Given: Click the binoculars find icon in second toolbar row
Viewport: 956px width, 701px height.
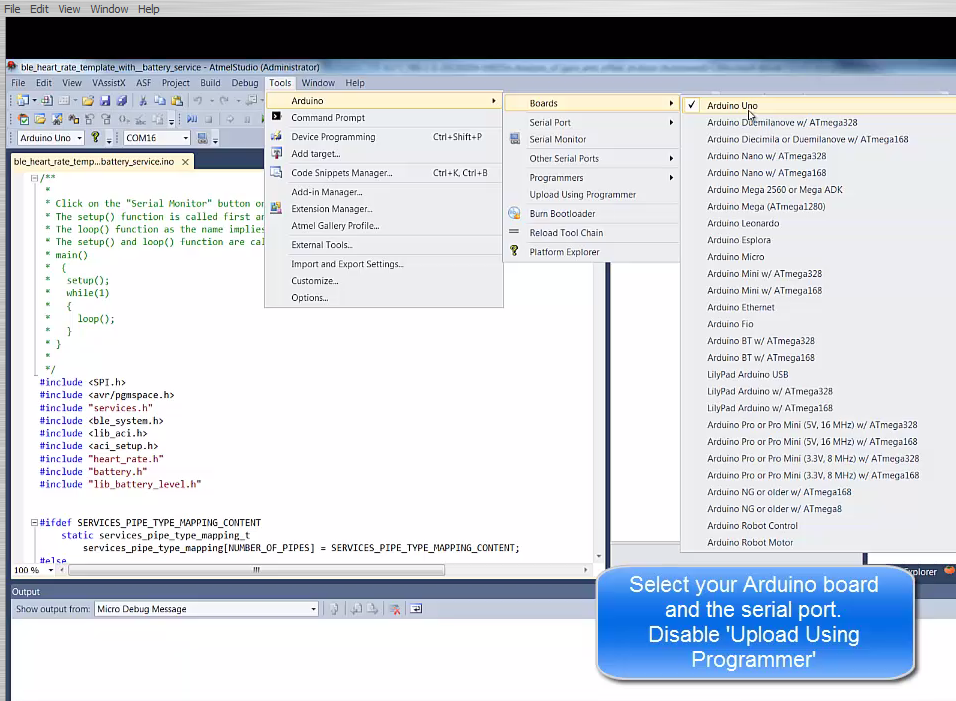Looking at the screenshot, I should pyautogui.click(x=73, y=119).
